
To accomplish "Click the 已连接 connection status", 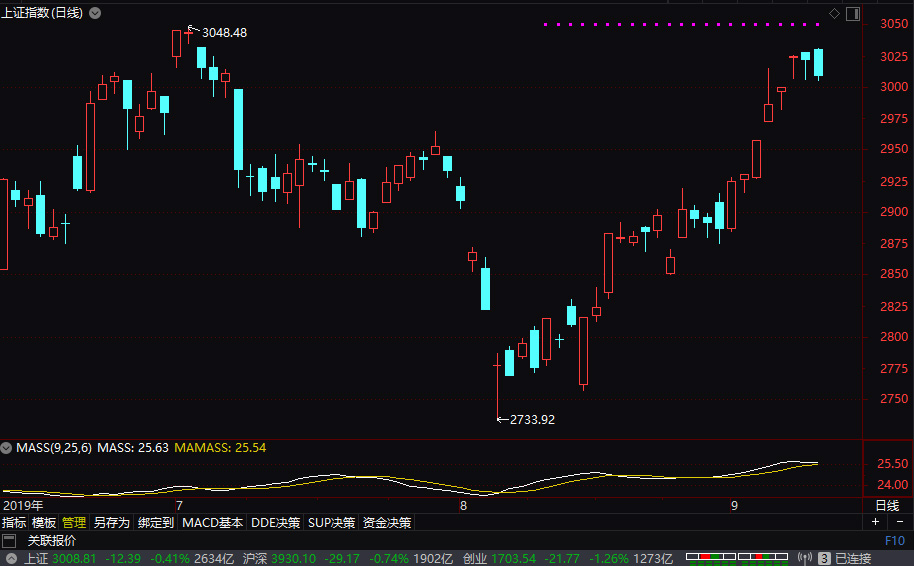I will (853, 558).
